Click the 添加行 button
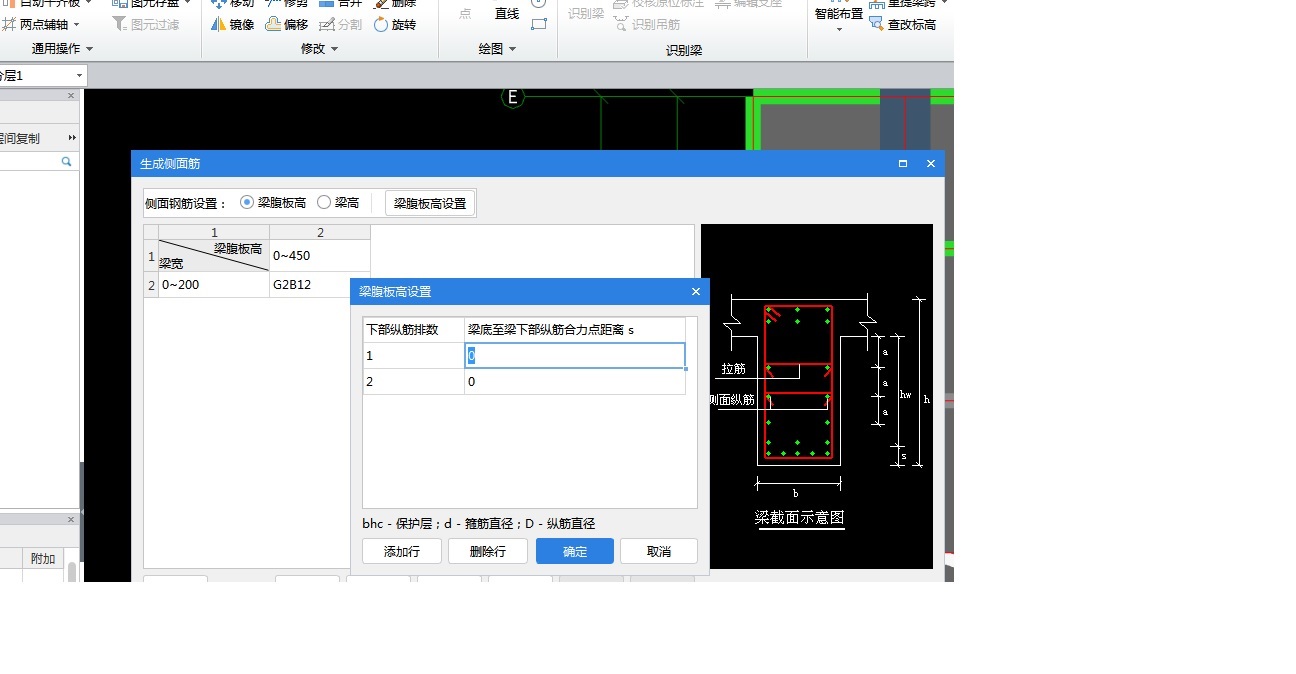 pyautogui.click(x=402, y=551)
